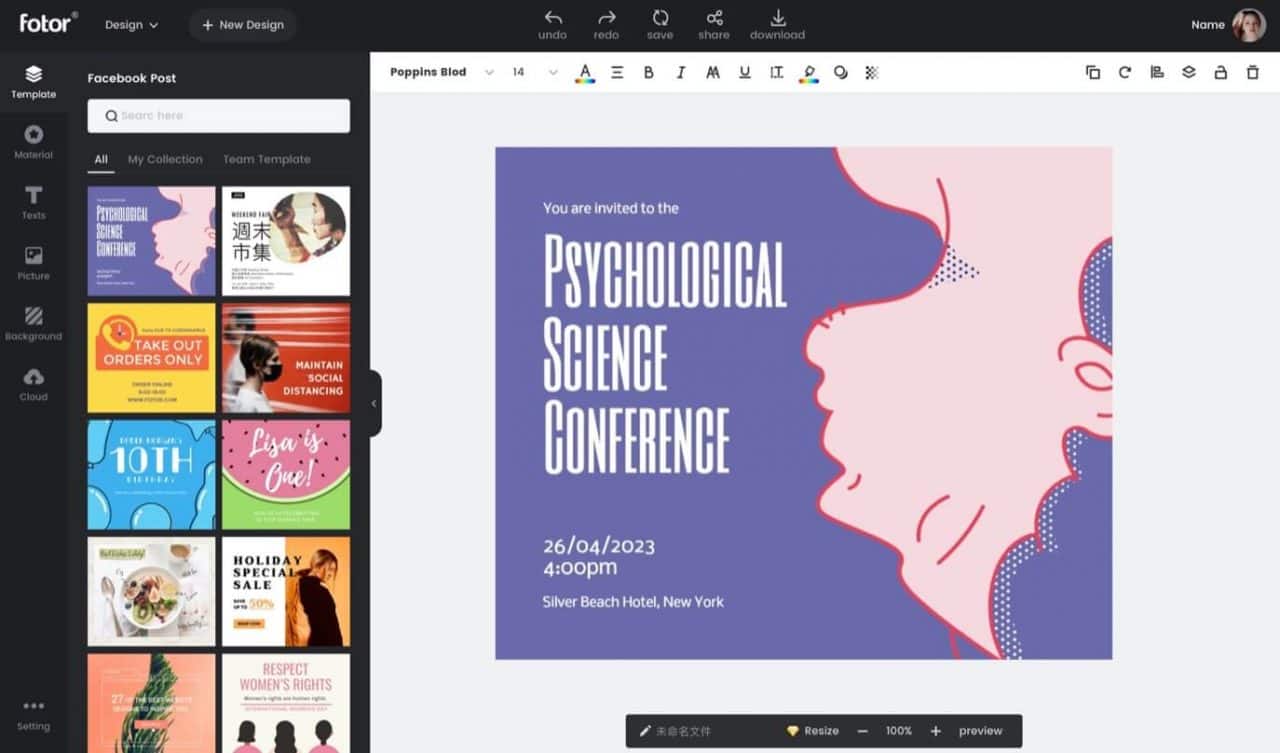Open the Design menu dropdown
Screen dimensions: 1280x753
click(131, 24)
